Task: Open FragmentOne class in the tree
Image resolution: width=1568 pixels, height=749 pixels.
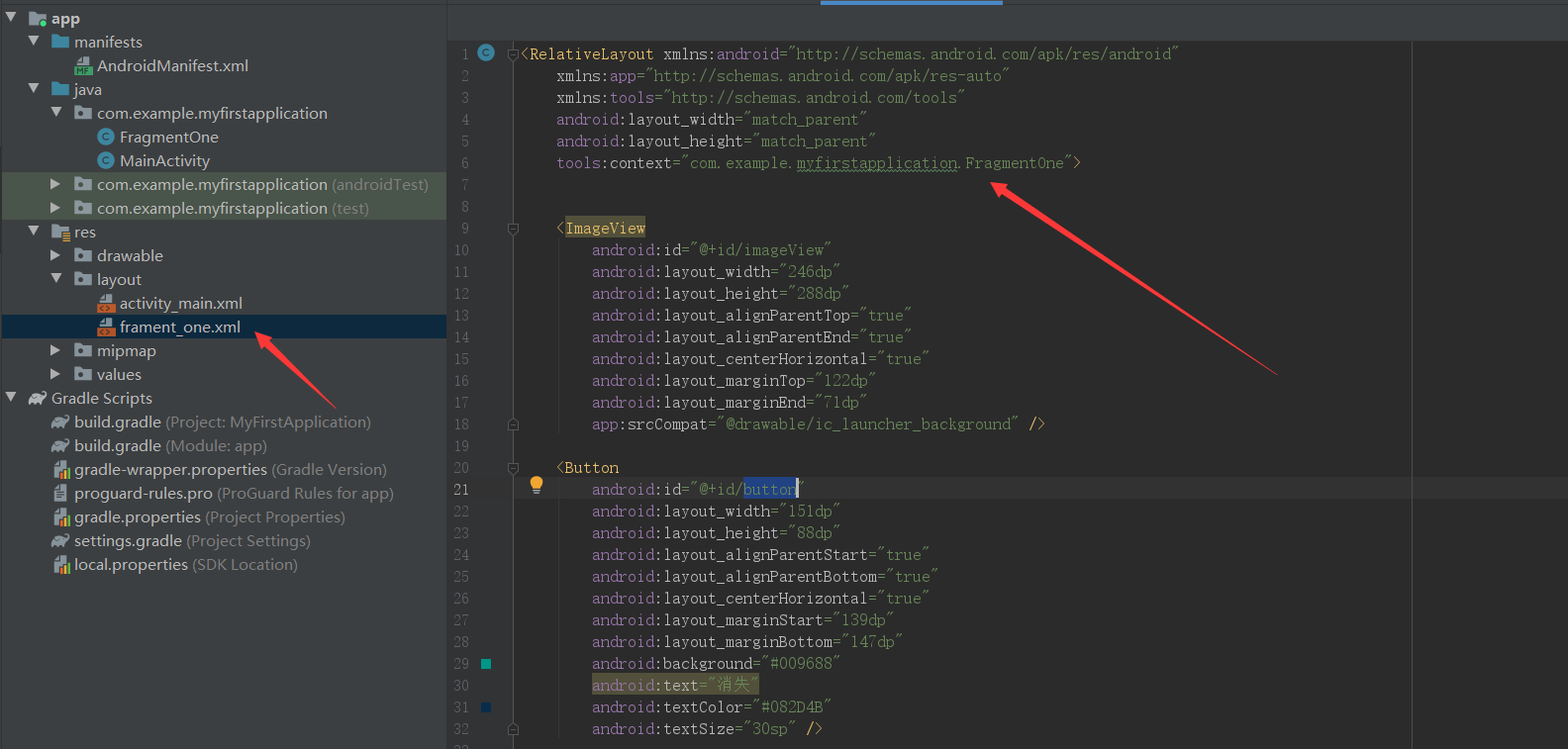Action: click(x=169, y=138)
